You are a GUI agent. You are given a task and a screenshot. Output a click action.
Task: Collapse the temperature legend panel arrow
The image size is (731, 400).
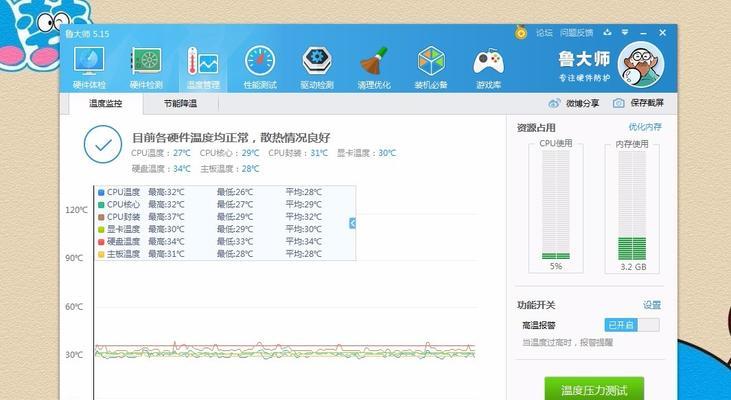(352, 223)
